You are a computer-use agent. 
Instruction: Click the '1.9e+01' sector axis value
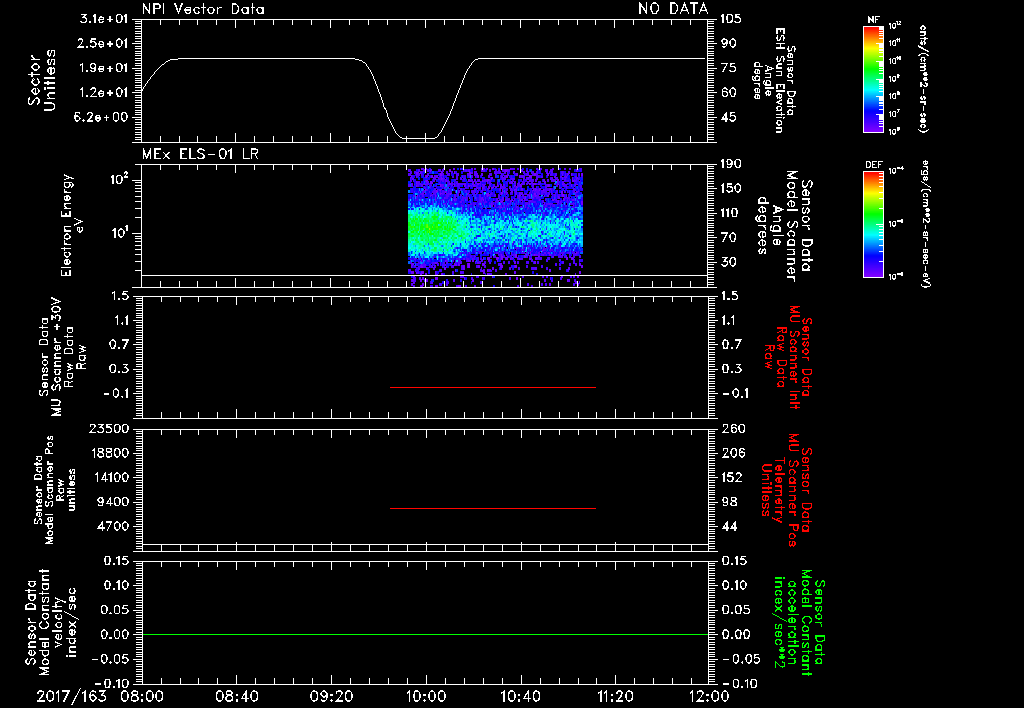(104, 68)
